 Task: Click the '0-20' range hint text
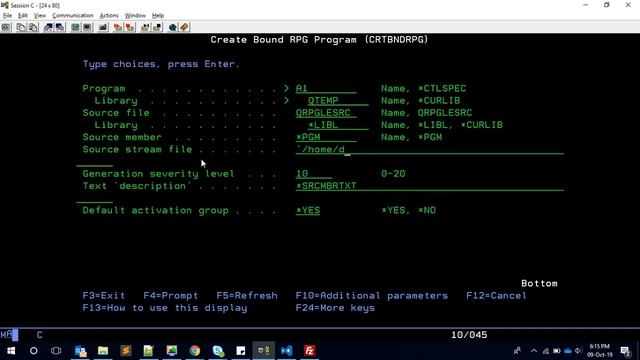393,174
